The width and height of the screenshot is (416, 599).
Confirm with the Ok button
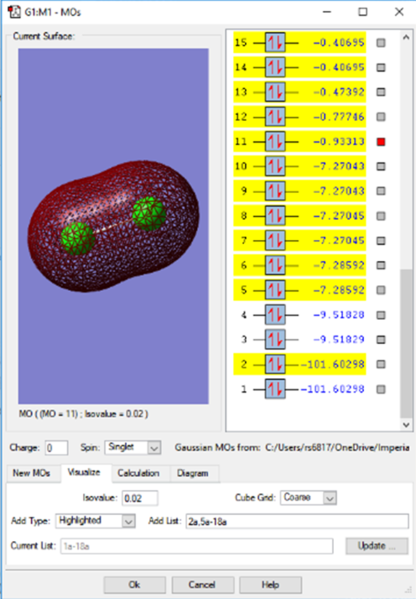(134, 585)
